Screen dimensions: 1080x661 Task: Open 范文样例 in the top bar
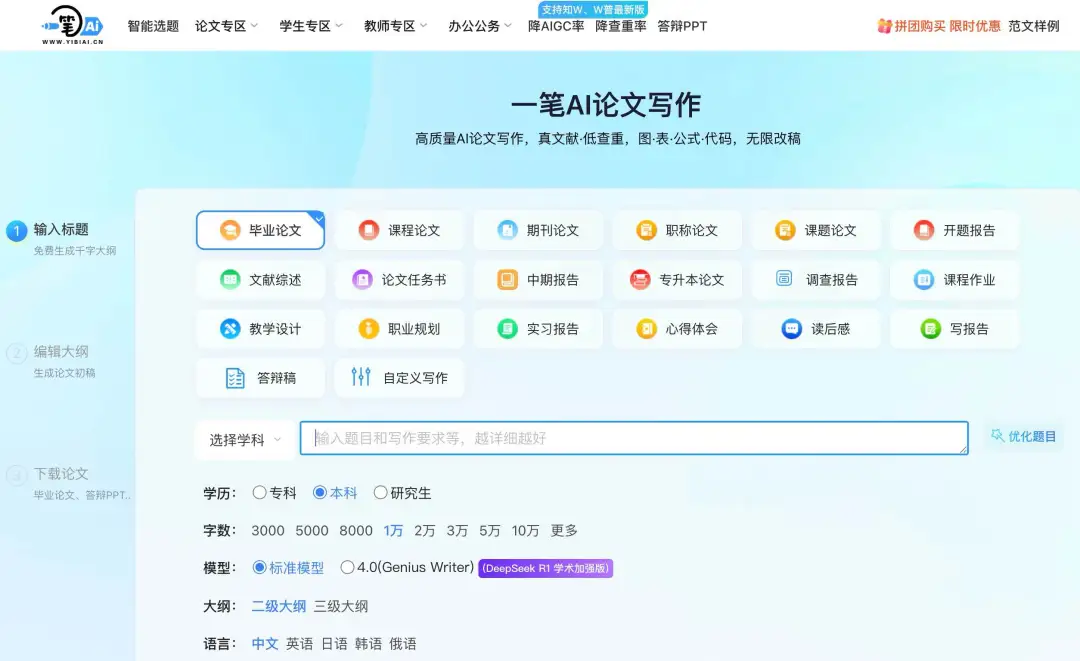[x=1034, y=26]
